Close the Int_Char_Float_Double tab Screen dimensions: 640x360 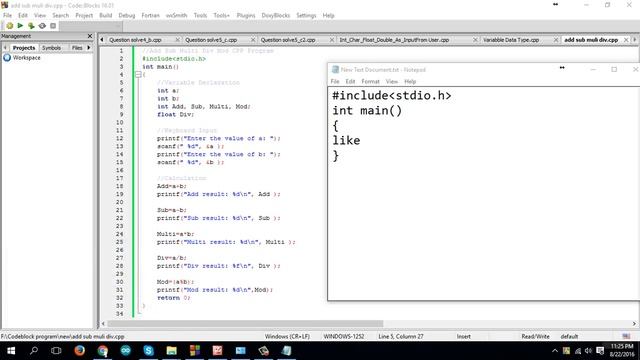[x=475, y=40]
